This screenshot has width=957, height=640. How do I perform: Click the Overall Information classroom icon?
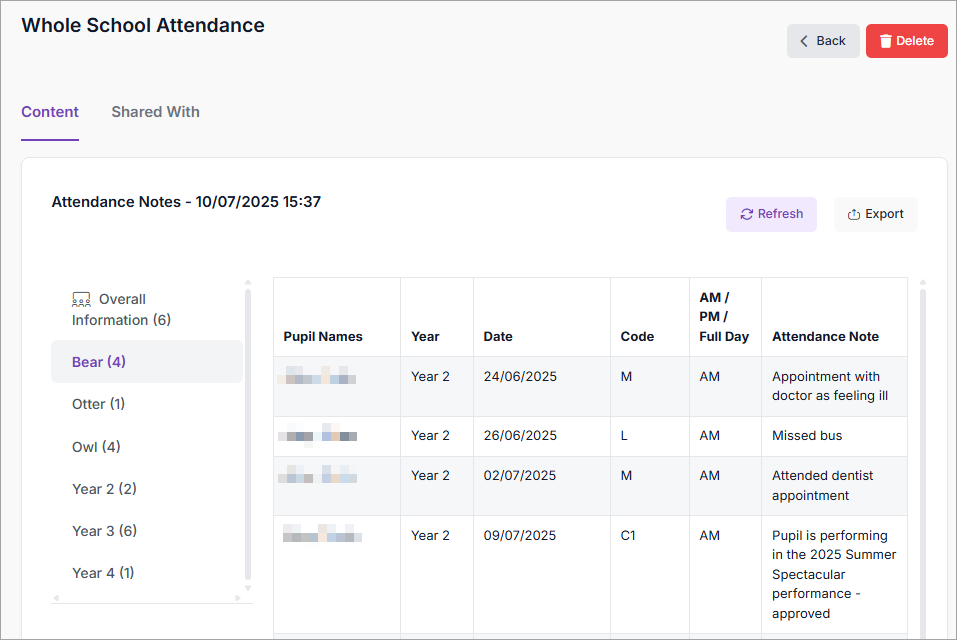81,299
